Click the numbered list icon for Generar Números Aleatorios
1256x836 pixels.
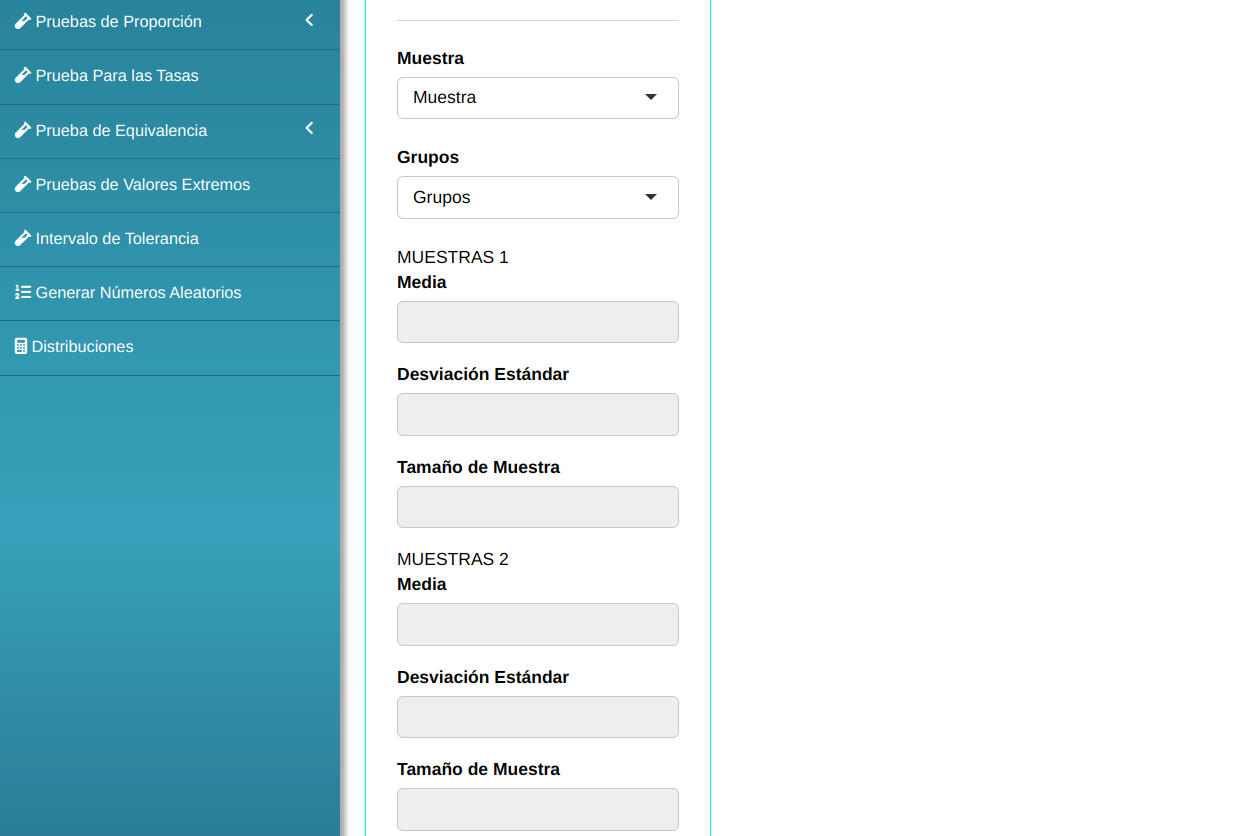(22, 292)
